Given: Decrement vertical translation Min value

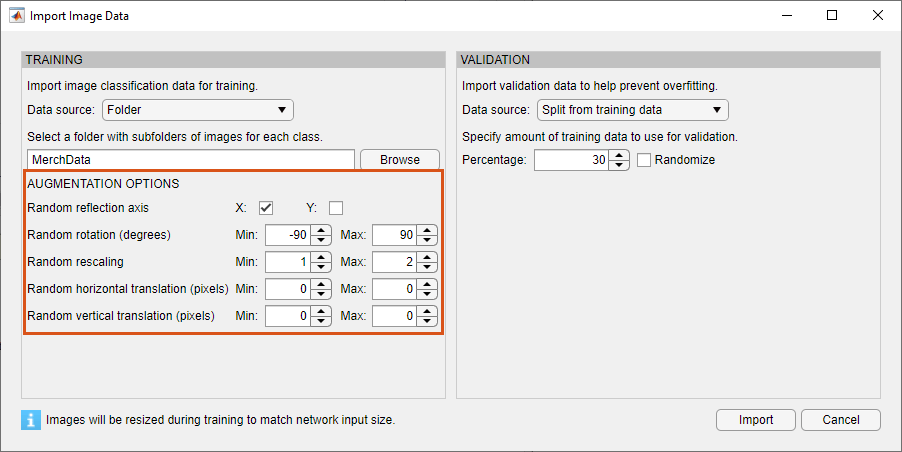Looking at the screenshot, I should click(321, 321).
